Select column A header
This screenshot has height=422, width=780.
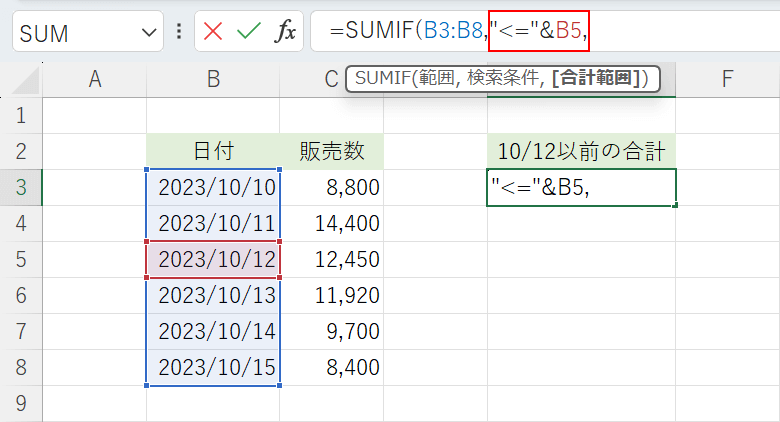point(95,80)
